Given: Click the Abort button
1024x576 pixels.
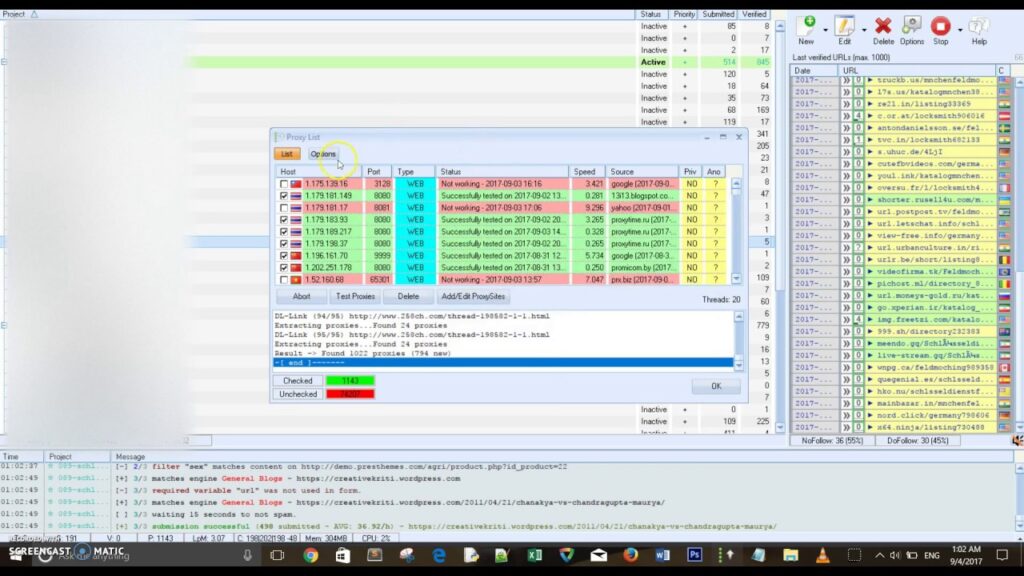Looking at the screenshot, I should click(301, 296).
